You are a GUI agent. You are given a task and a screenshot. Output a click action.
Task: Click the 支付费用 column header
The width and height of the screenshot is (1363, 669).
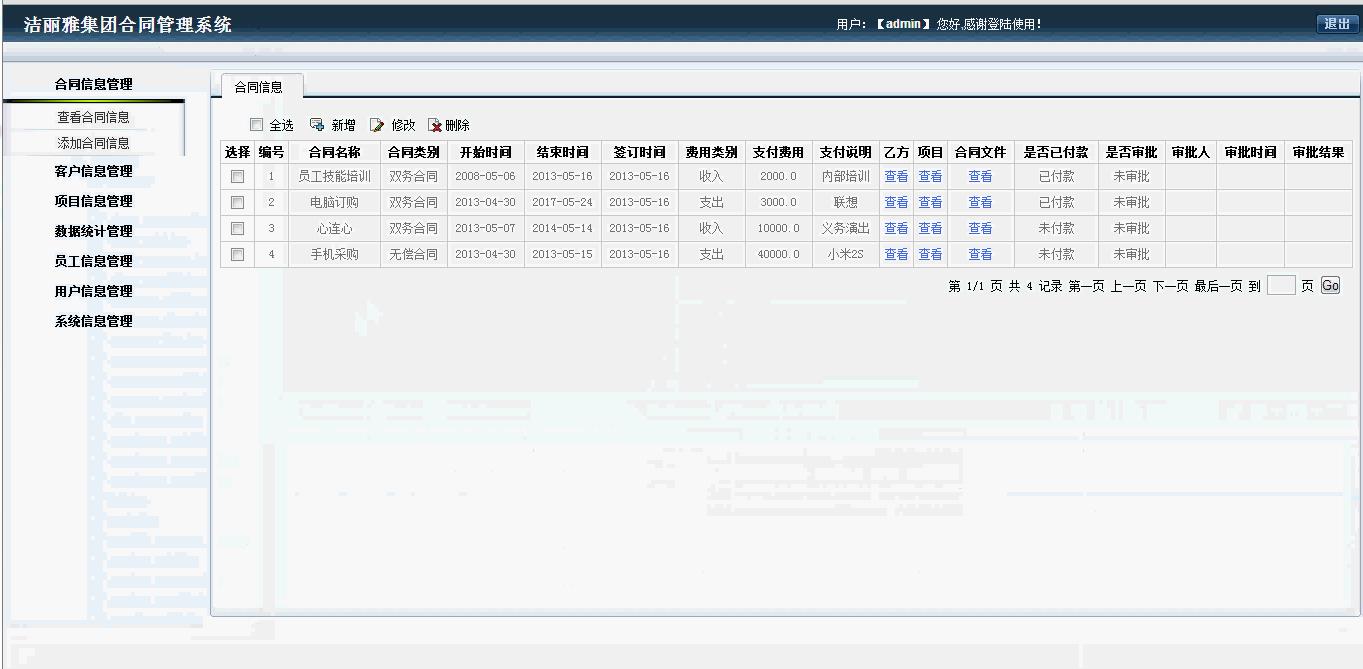pyautogui.click(x=778, y=152)
